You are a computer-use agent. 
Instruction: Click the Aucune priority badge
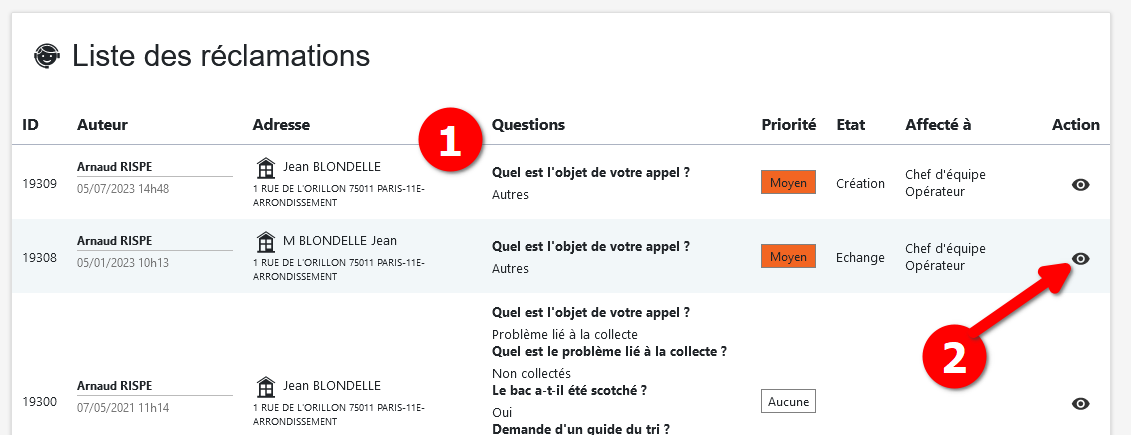pos(788,401)
